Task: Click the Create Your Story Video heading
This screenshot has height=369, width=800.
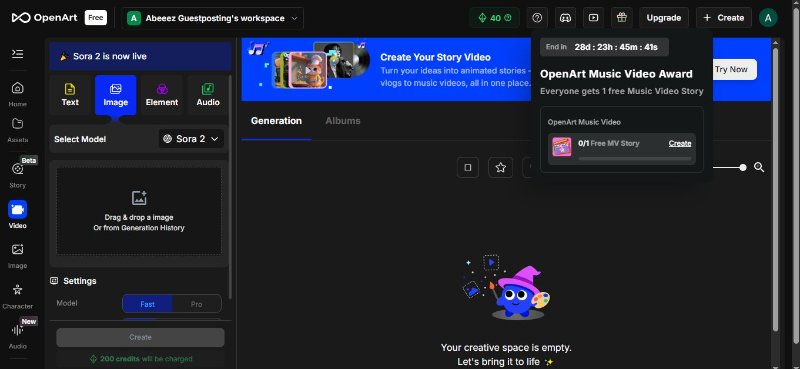Action: (435, 57)
